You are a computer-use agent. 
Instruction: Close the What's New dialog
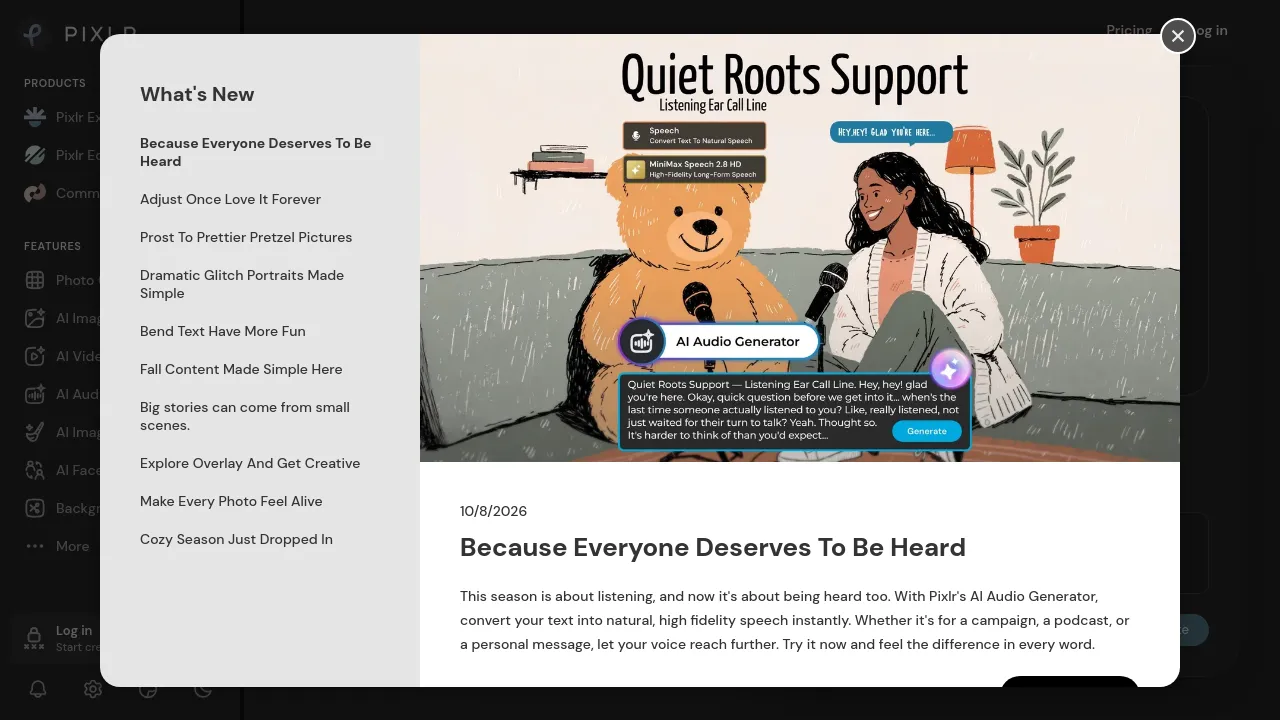tap(1178, 36)
